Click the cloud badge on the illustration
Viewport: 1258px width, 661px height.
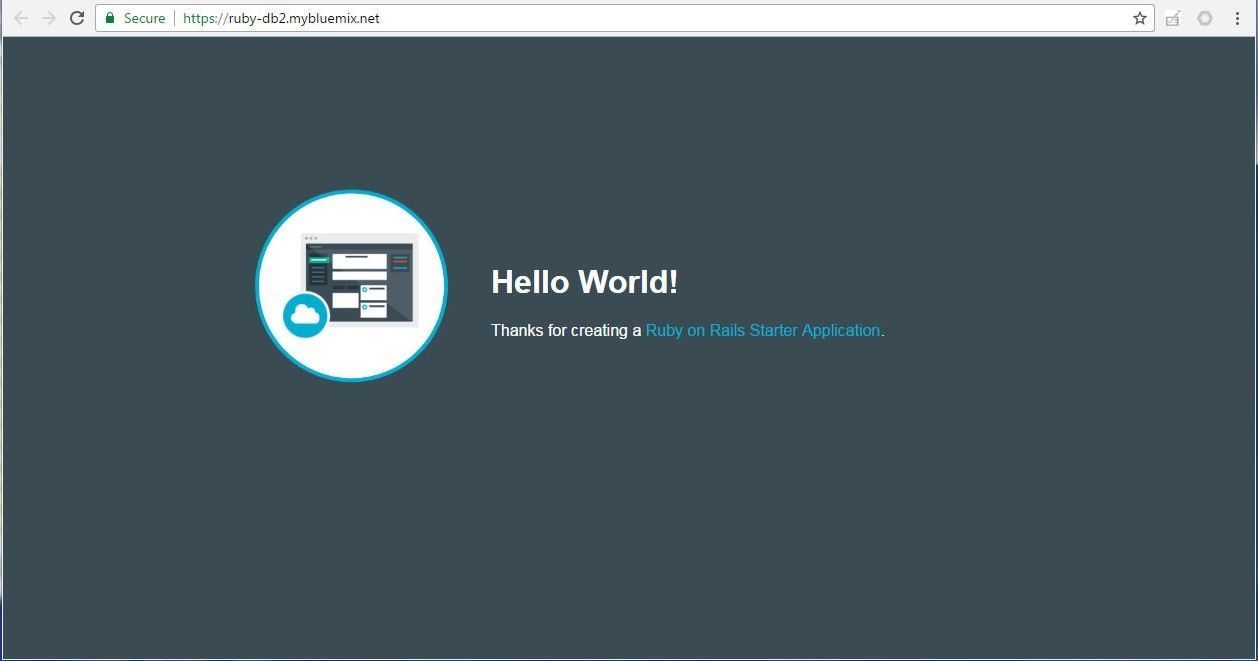[x=306, y=315]
